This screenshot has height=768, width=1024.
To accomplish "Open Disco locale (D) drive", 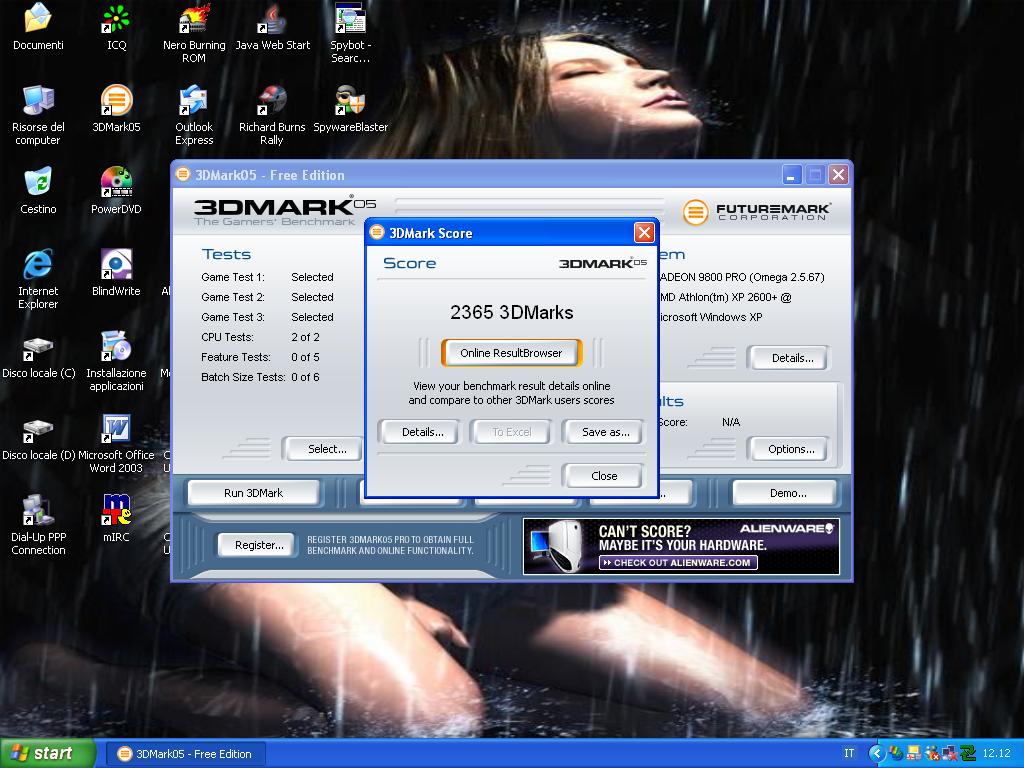I will coord(39,440).
